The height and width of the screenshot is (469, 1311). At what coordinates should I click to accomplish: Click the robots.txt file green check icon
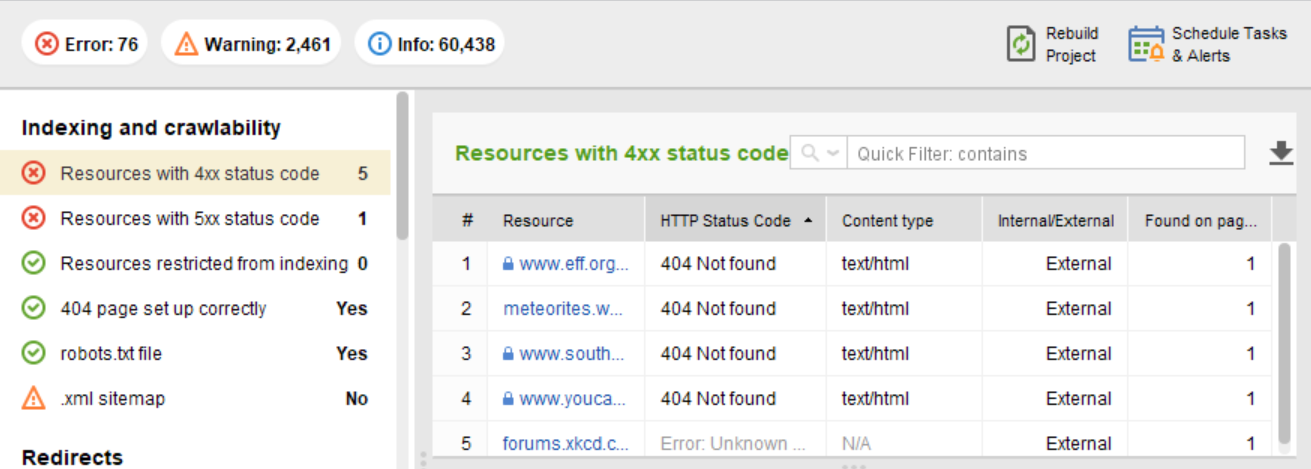click(x=34, y=353)
